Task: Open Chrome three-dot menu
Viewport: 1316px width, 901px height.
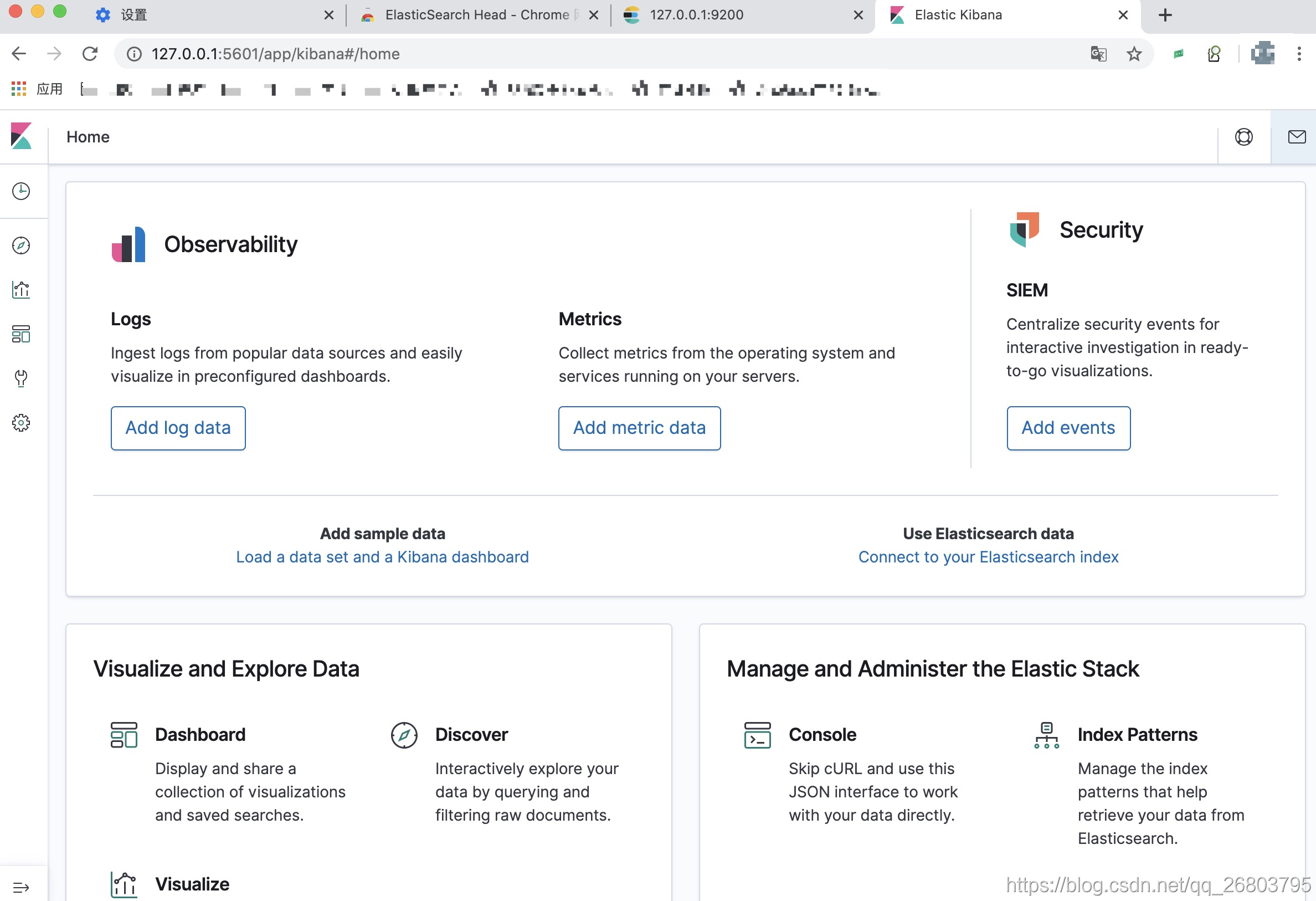Action: point(1299,54)
